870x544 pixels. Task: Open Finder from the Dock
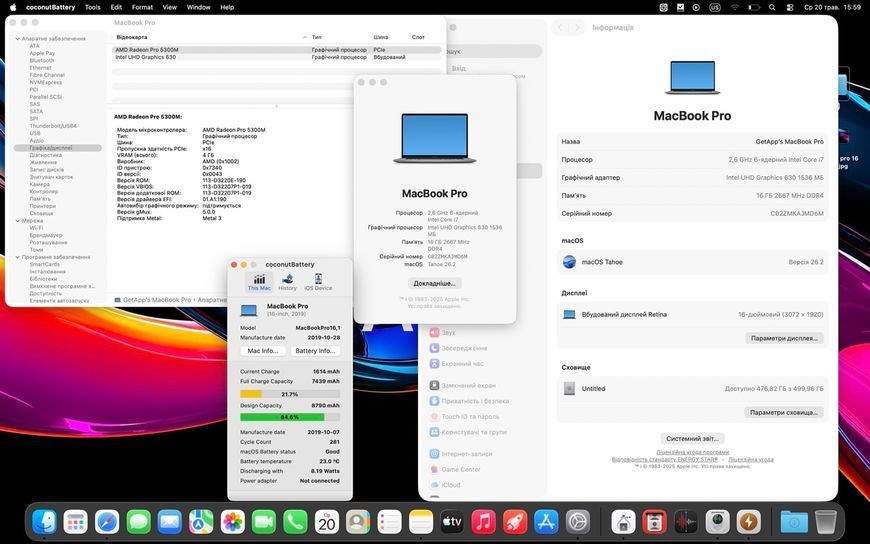click(44, 522)
